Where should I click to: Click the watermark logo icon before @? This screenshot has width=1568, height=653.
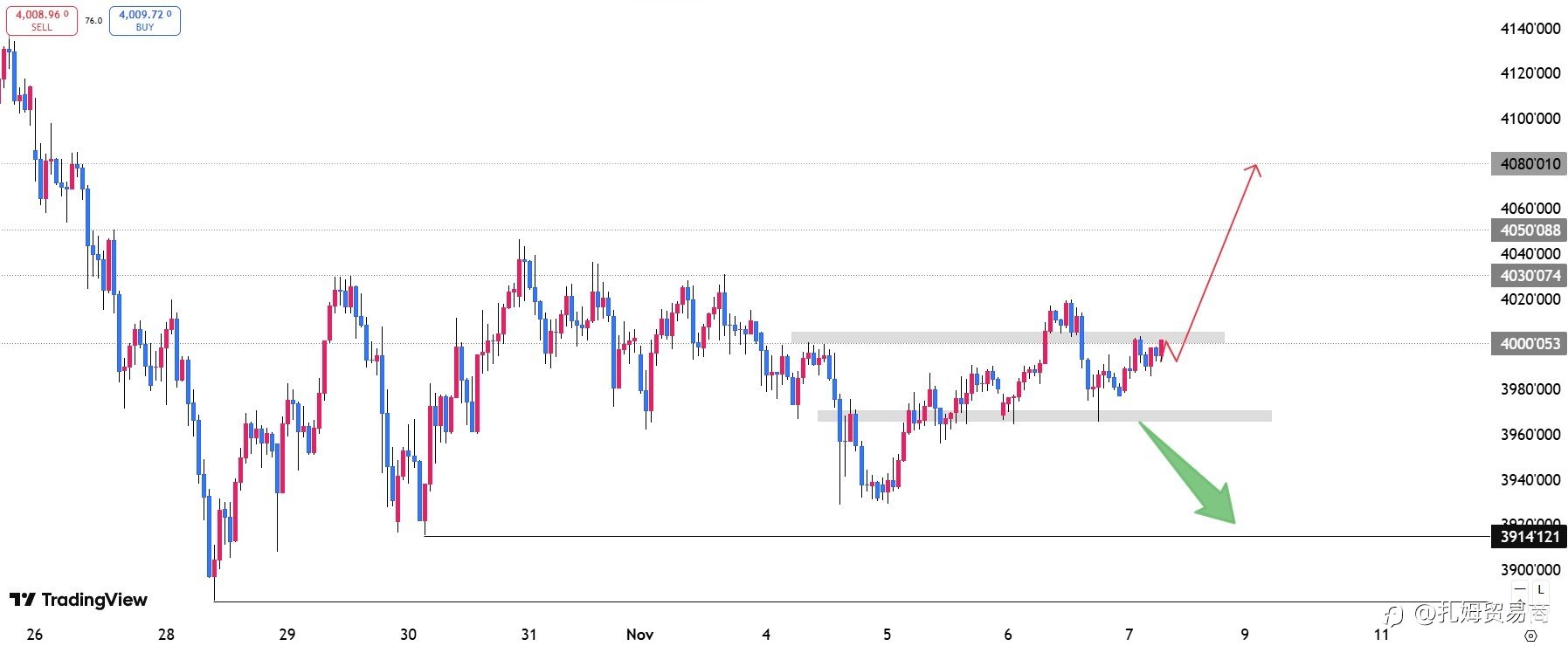(1395, 615)
